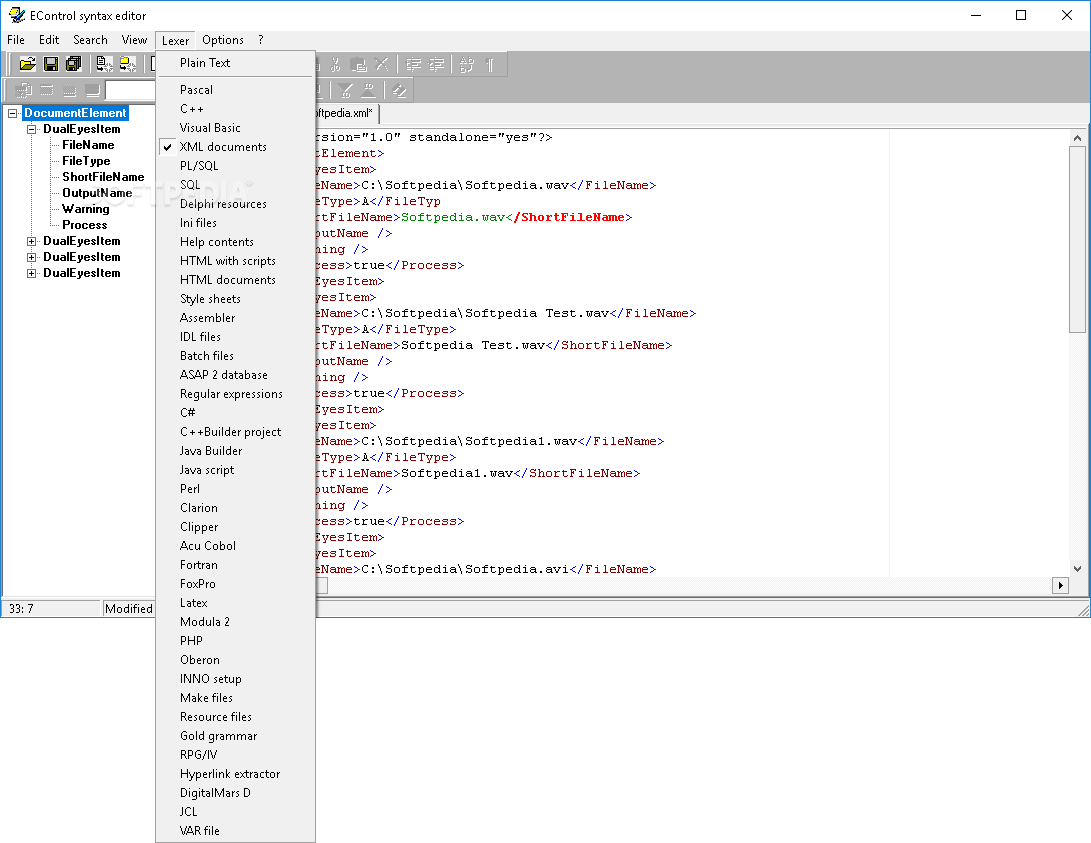The width and height of the screenshot is (1091, 843).
Task: Switch to the Softpedia.xml document tab
Action: point(346,113)
